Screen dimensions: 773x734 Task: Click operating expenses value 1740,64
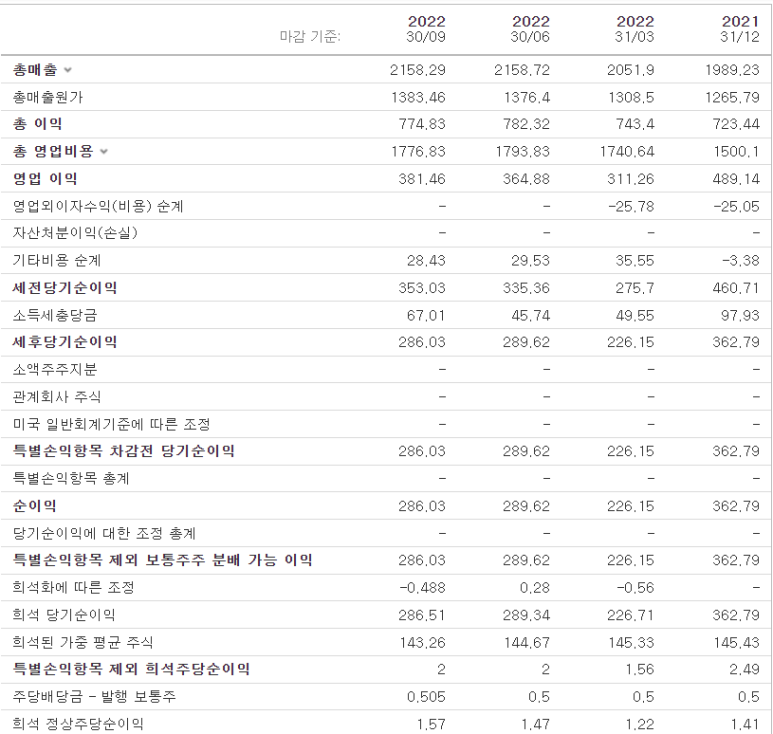627,151
